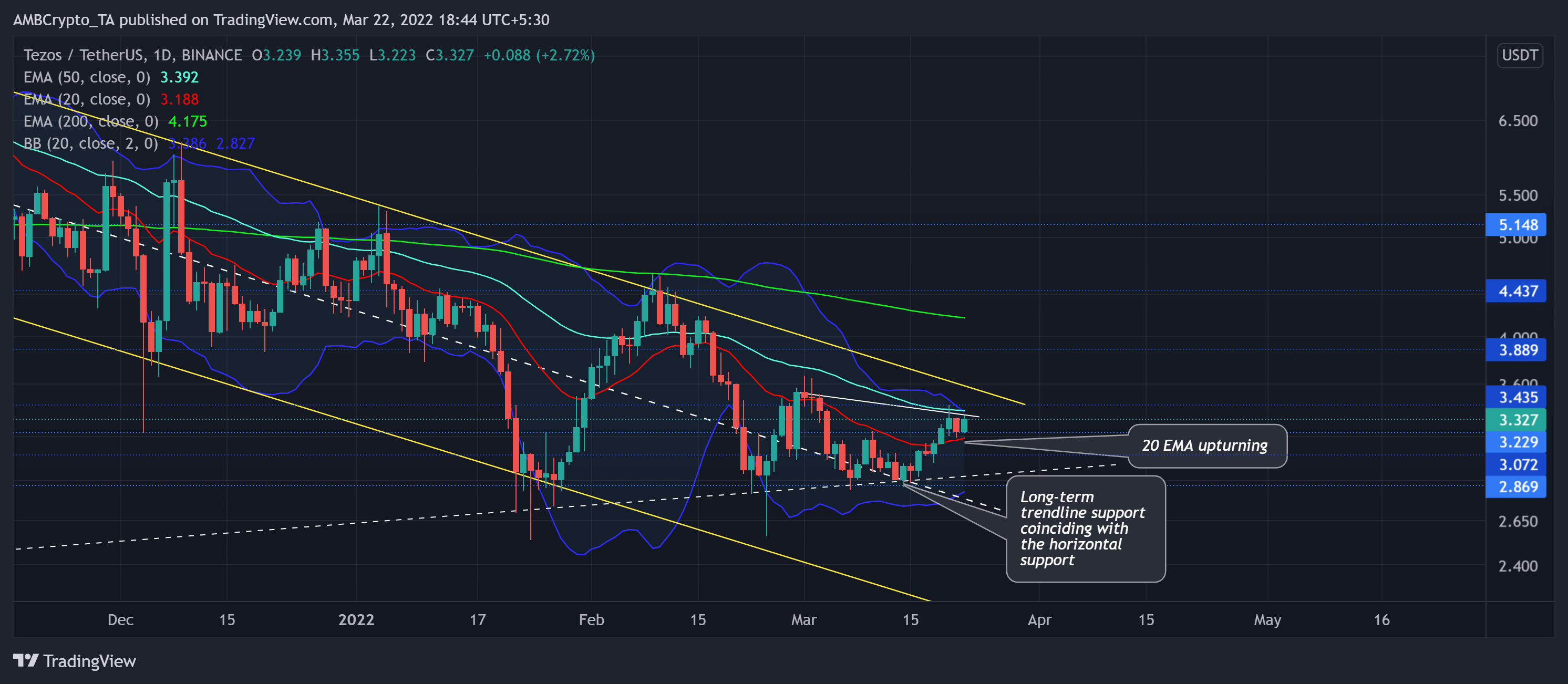1568x684 pixels.
Task: Click the 5.148 price level label
Action: [1515, 224]
